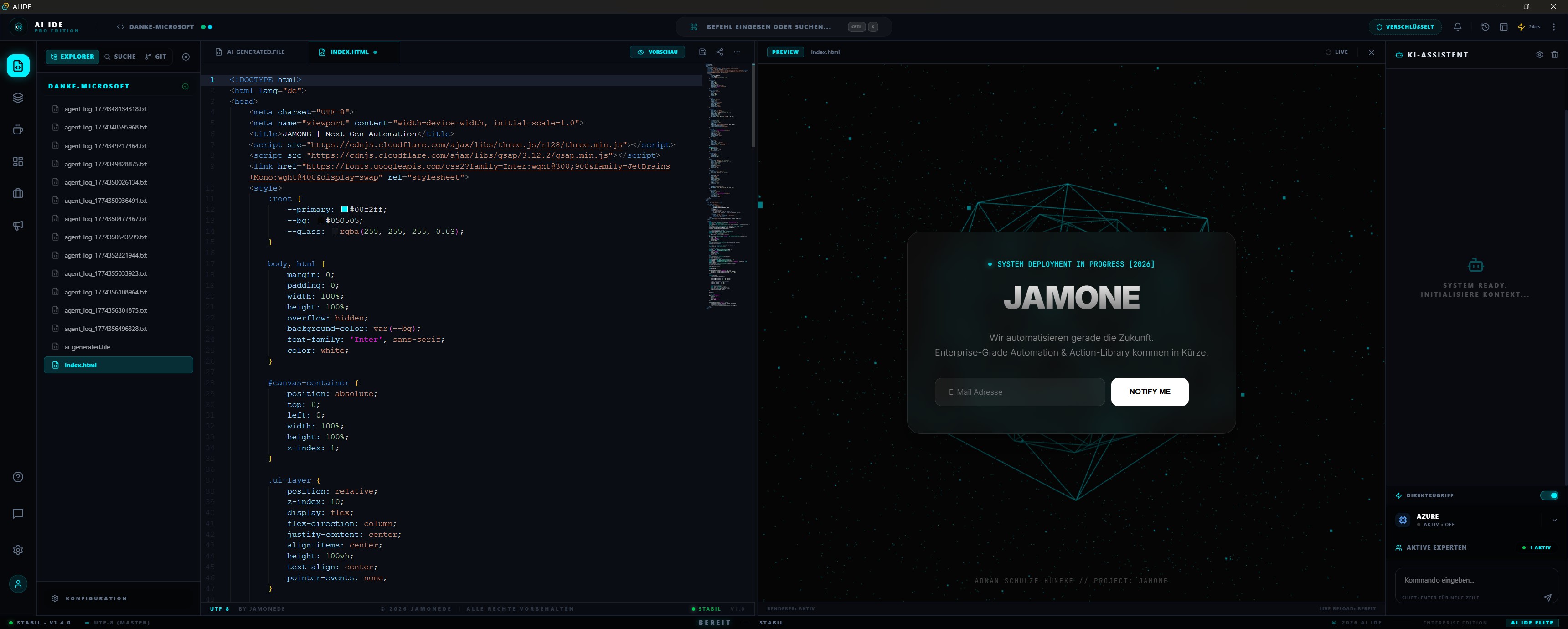Save file using the editor save icon
Screen dimensions: 1568x629
(702, 52)
